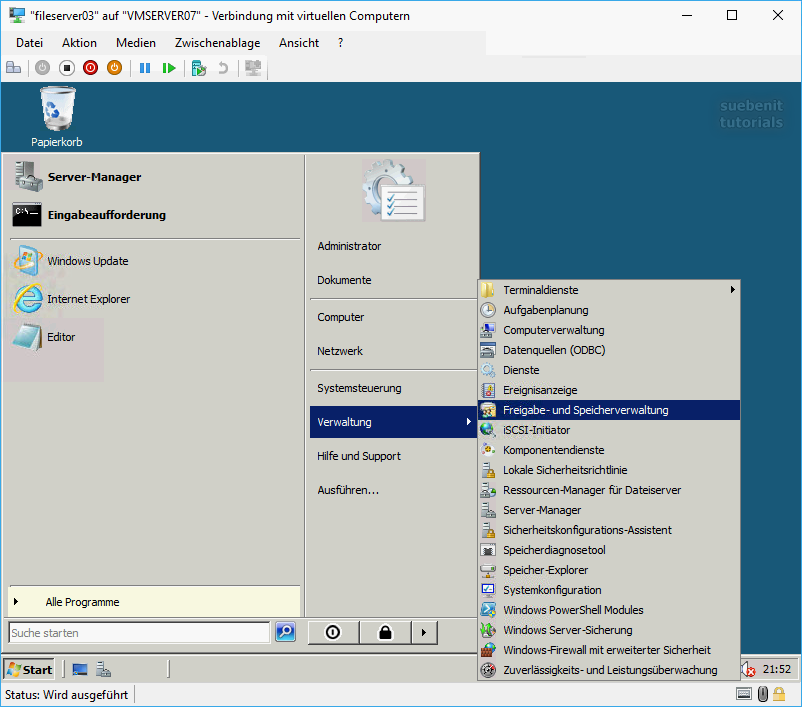Click the Suche starten search field
The width and height of the screenshot is (802, 707).
(x=139, y=633)
